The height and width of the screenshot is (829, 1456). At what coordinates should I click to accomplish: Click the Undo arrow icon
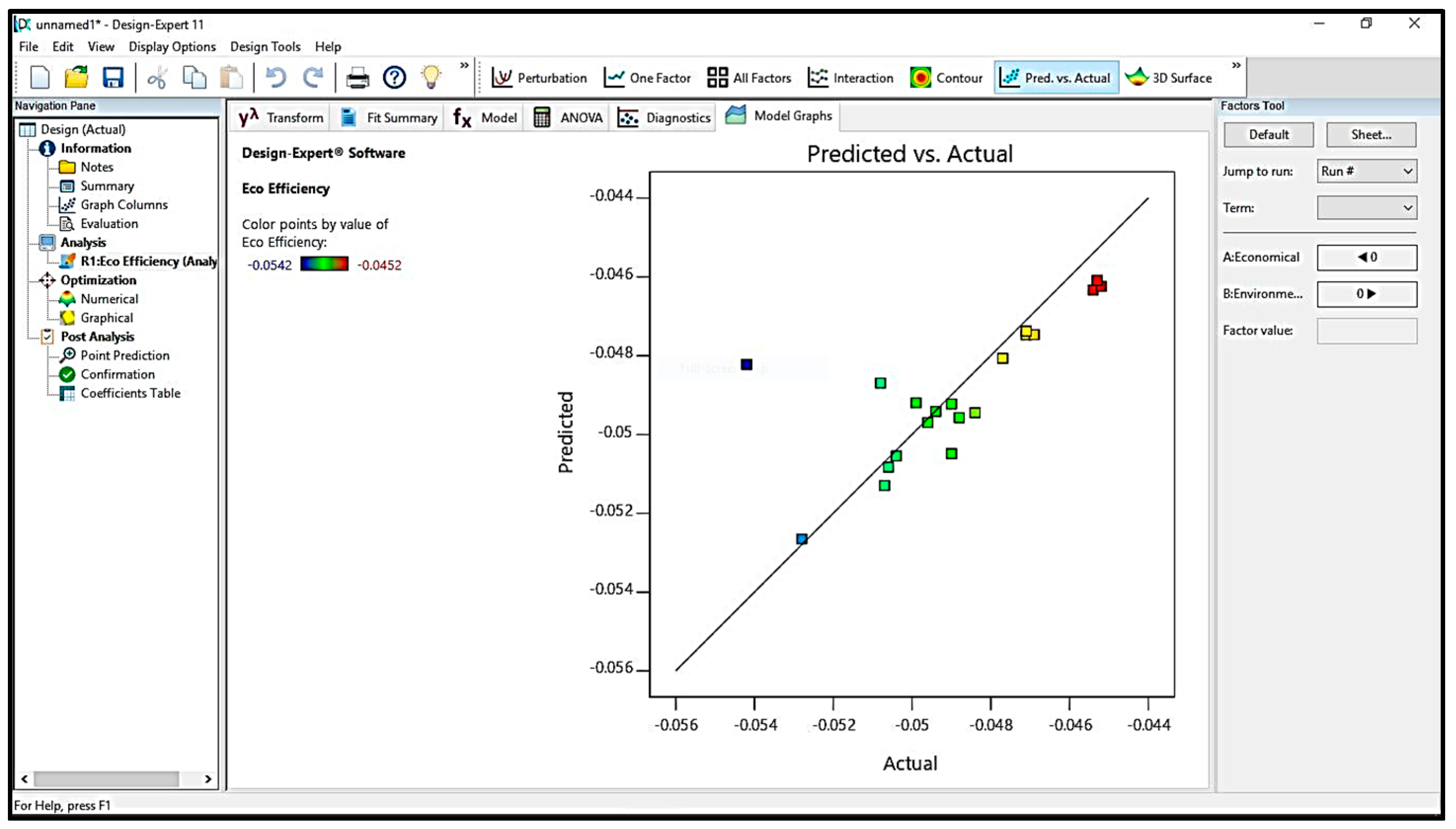276,77
